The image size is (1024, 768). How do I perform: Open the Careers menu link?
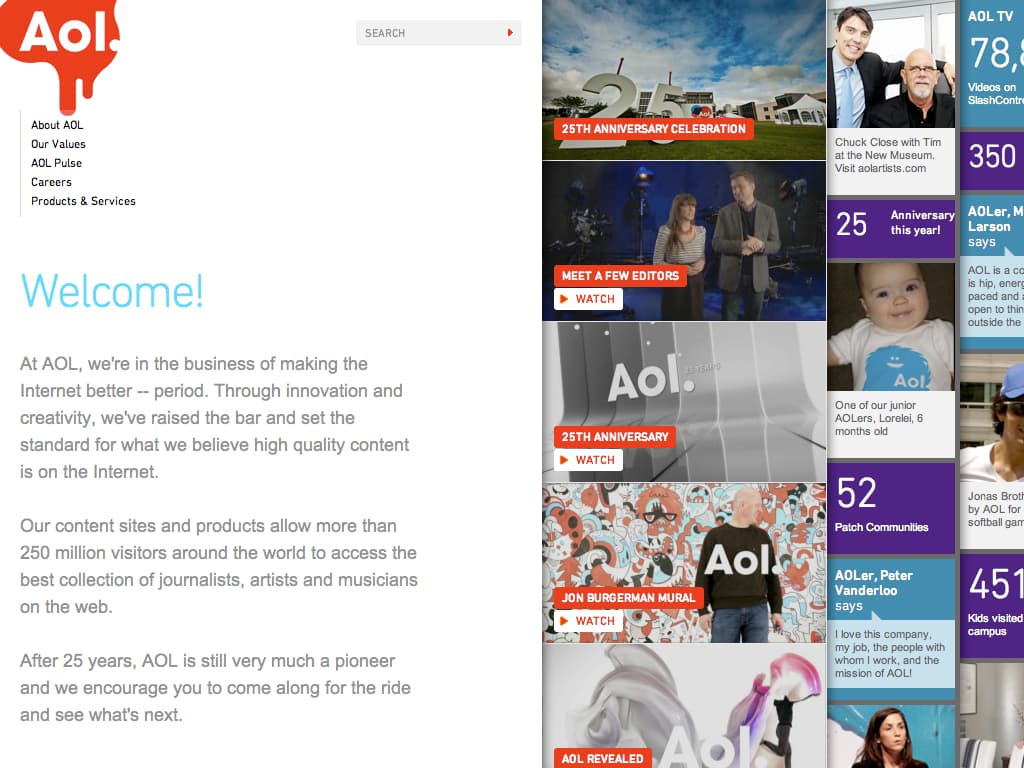(51, 182)
